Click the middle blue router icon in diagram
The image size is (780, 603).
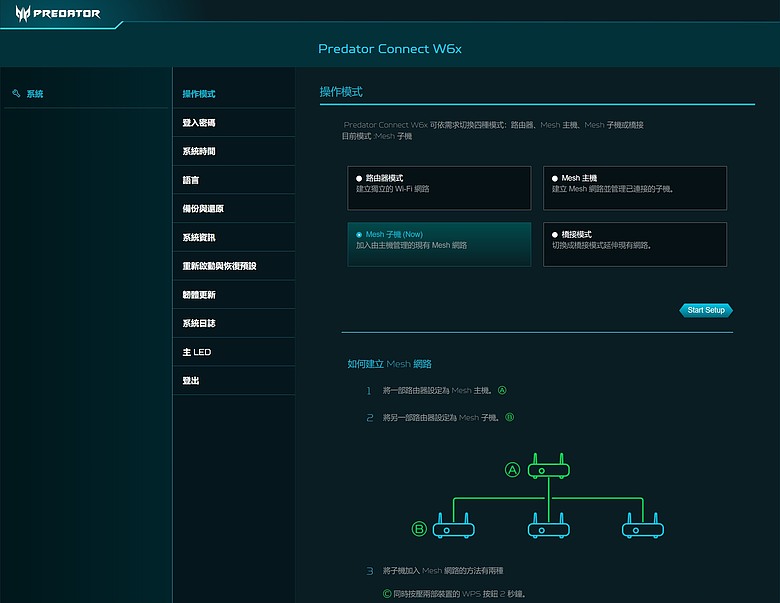[x=549, y=525]
